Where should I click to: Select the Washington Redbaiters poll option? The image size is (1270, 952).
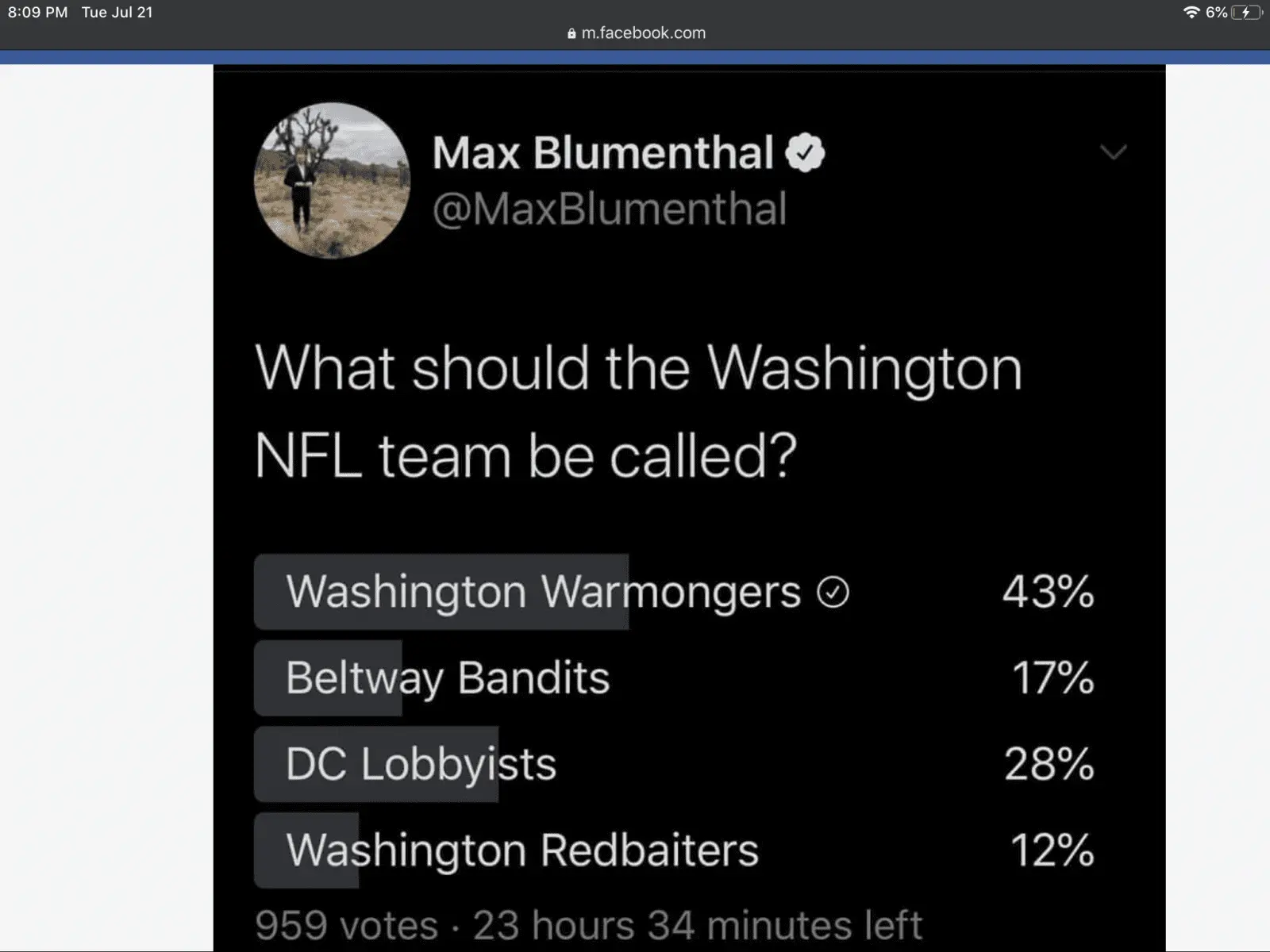[x=521, y=850]
